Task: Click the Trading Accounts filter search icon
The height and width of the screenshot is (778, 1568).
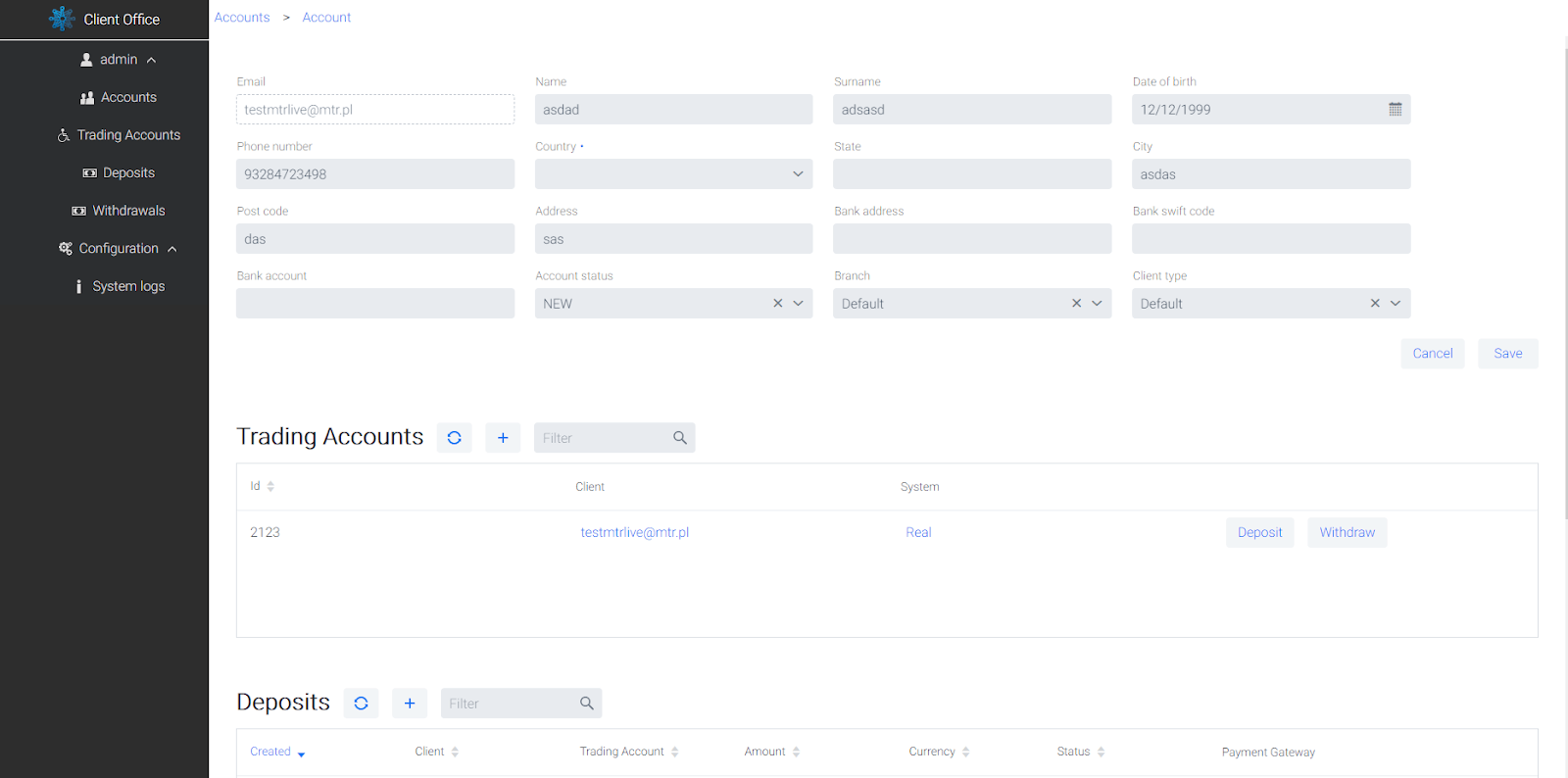Action: pyautogui.click(x=679, y=438)
